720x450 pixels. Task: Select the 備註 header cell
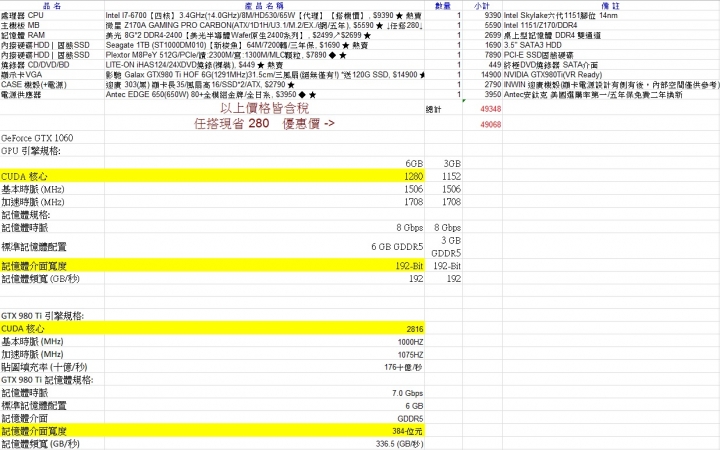pyautogui.click(x=611, y=6)
